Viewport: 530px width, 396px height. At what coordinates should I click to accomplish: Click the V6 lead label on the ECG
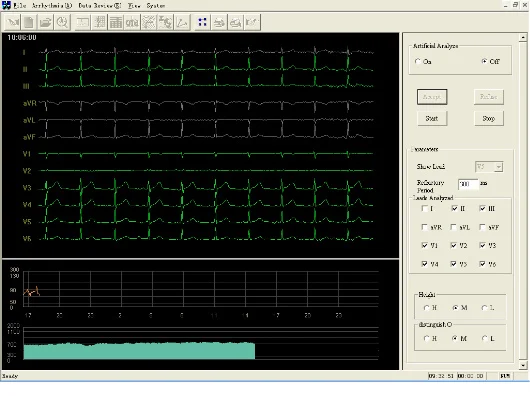point(27,239)
